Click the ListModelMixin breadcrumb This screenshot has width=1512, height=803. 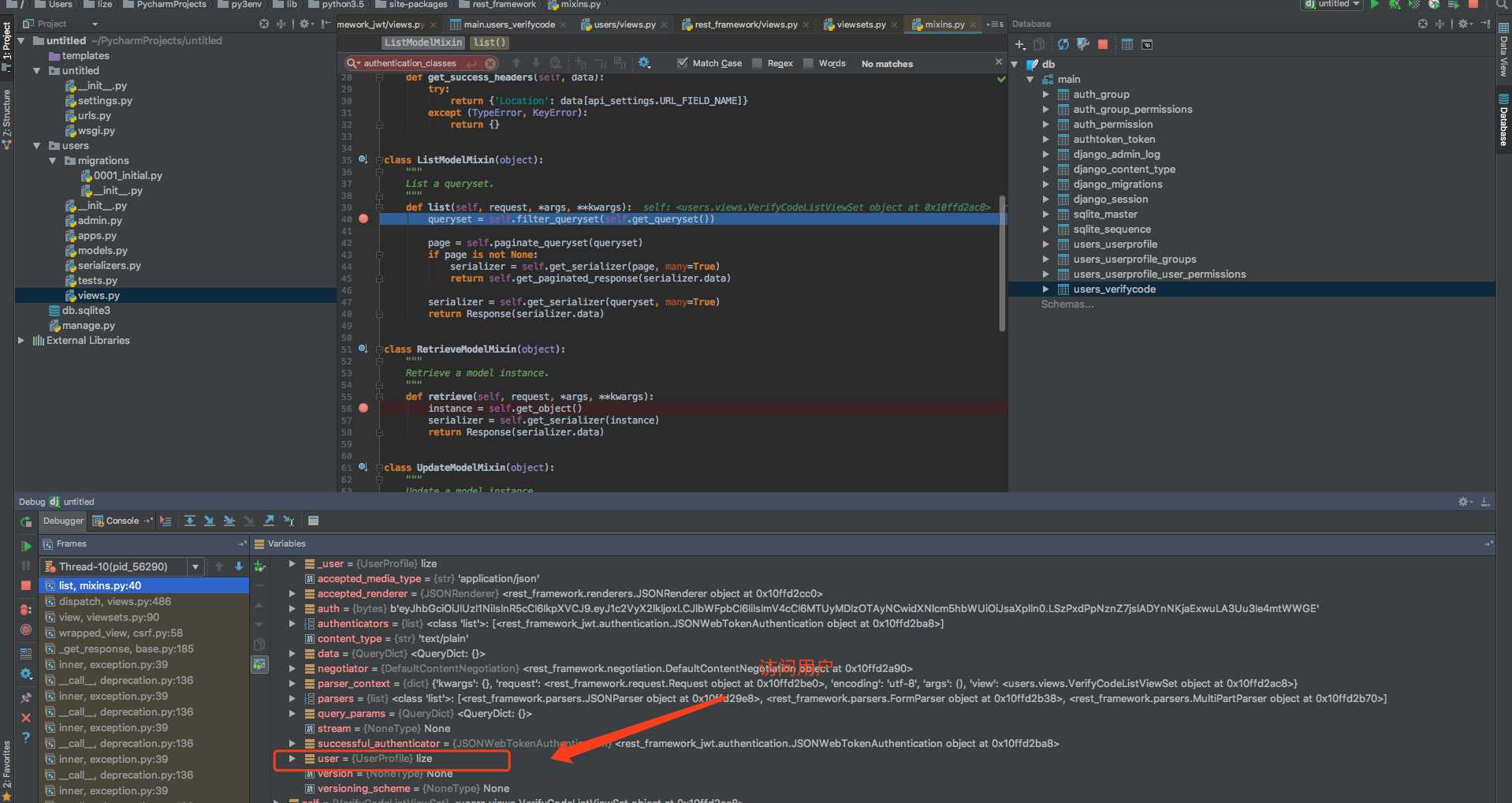[423, 43]
